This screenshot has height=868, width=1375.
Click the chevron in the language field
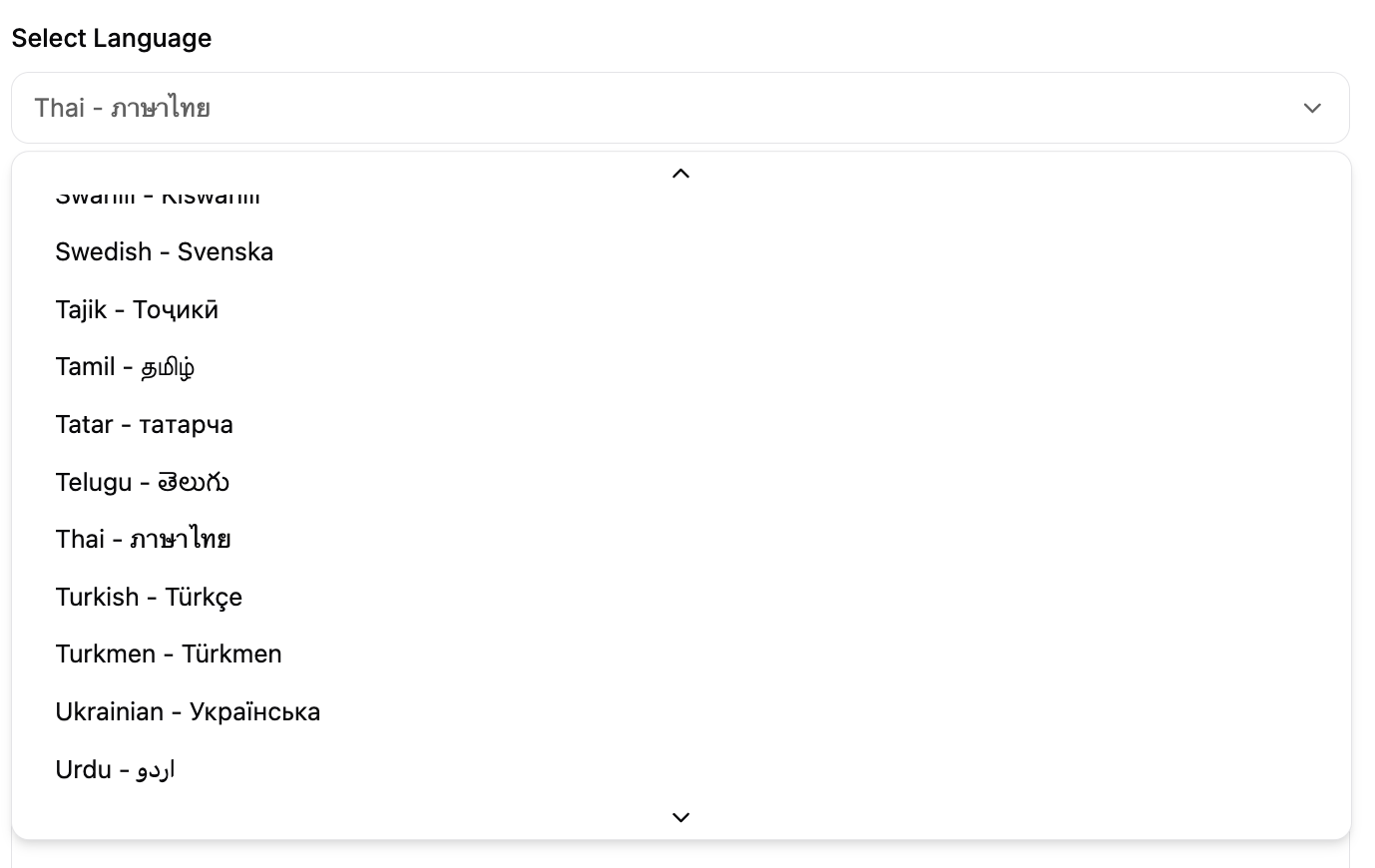[x=1312, y=108]
